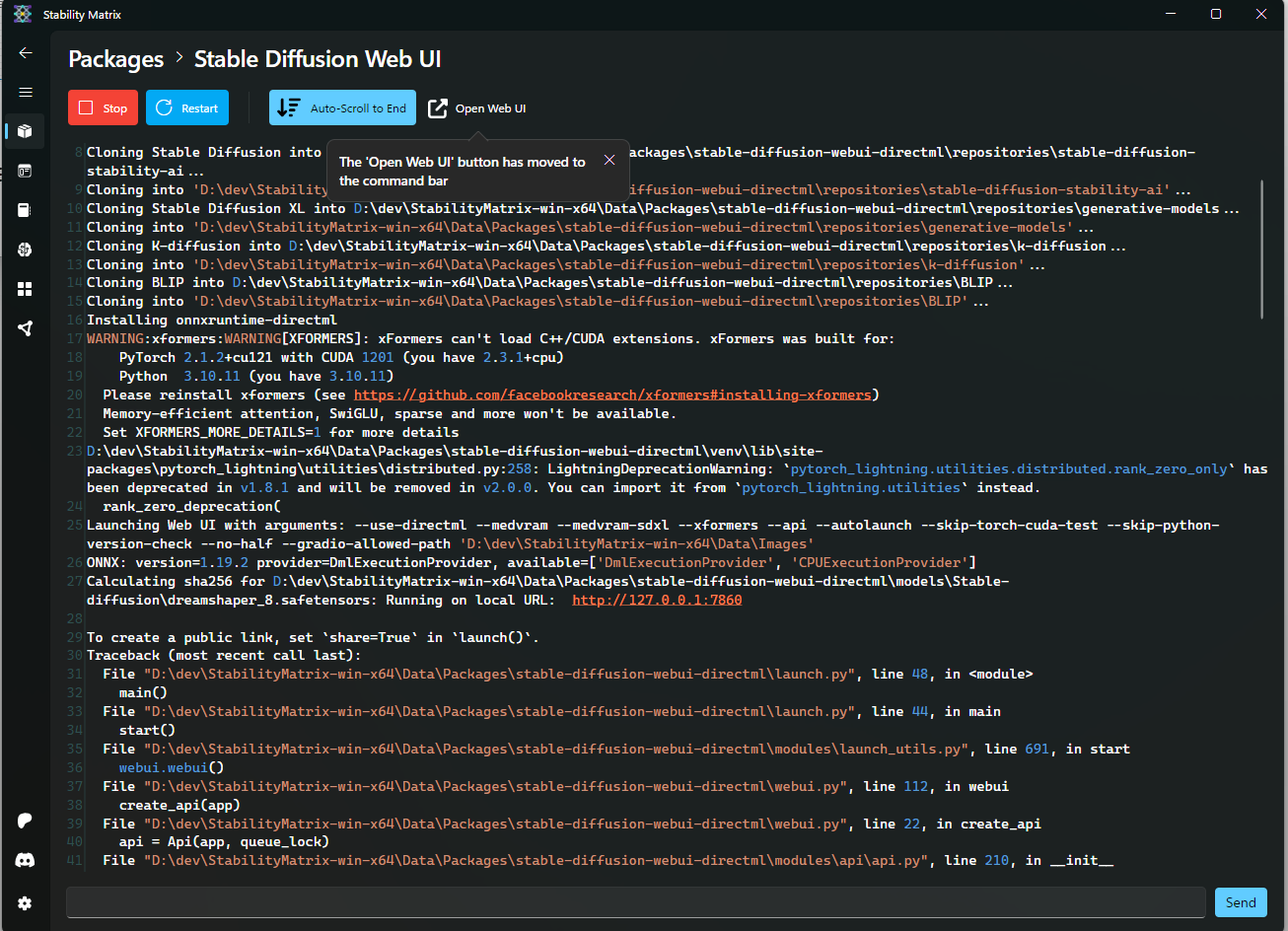Click the 'Stable Diffusion Web UI' breadcrumb title
The height and width of the screenshot is (931, 1288).
[x=318, y=59]
